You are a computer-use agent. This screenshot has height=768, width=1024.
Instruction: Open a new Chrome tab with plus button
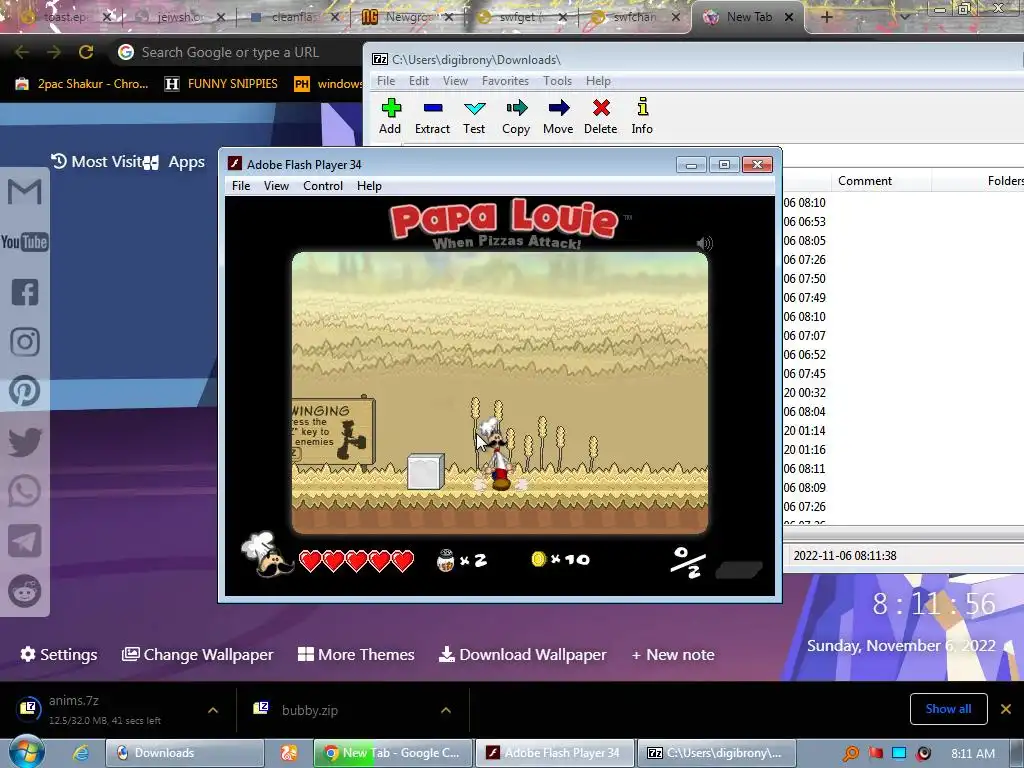(x=827, y=17)
